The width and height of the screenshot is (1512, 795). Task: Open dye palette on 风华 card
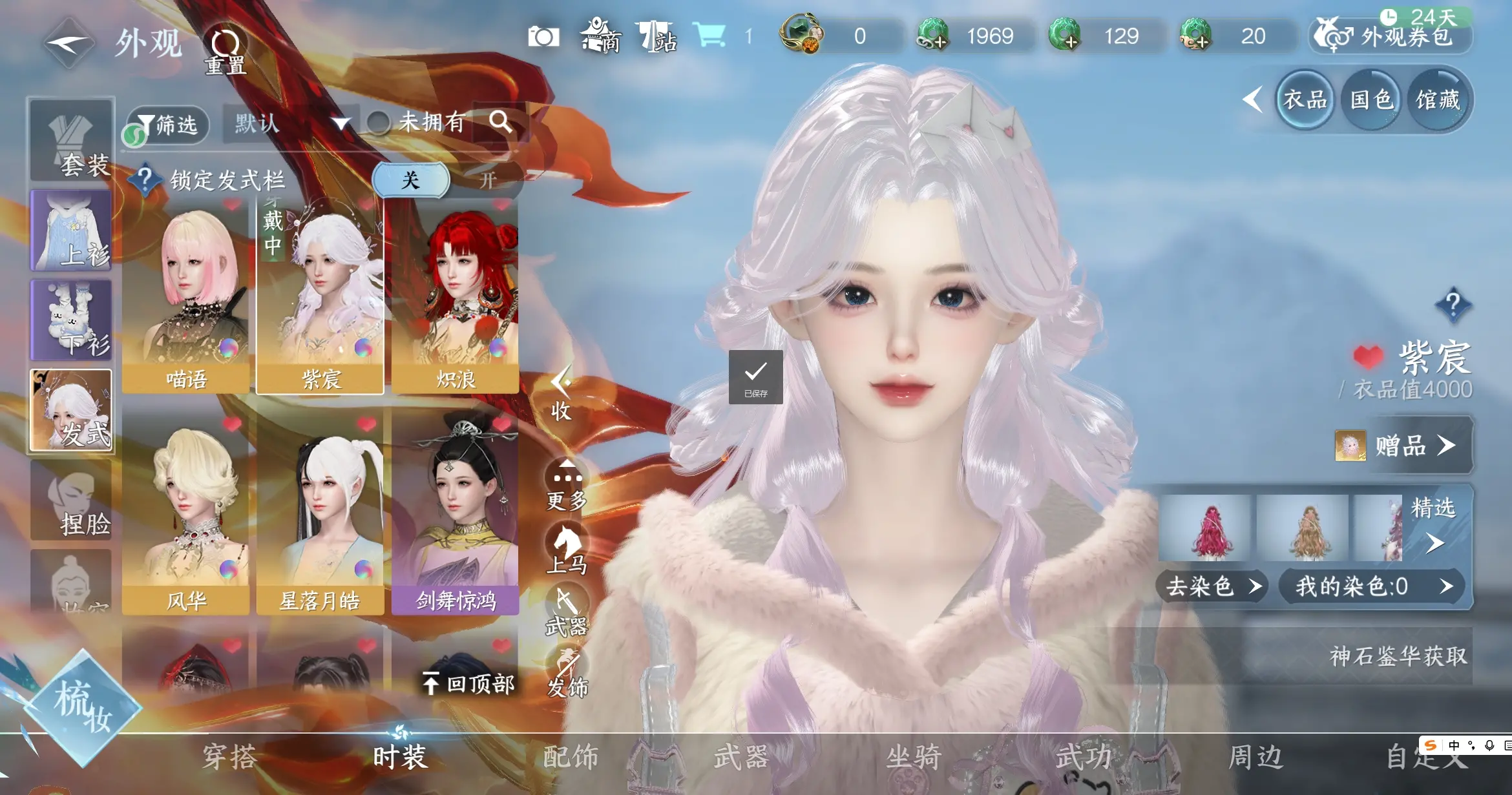coord(229,569)
